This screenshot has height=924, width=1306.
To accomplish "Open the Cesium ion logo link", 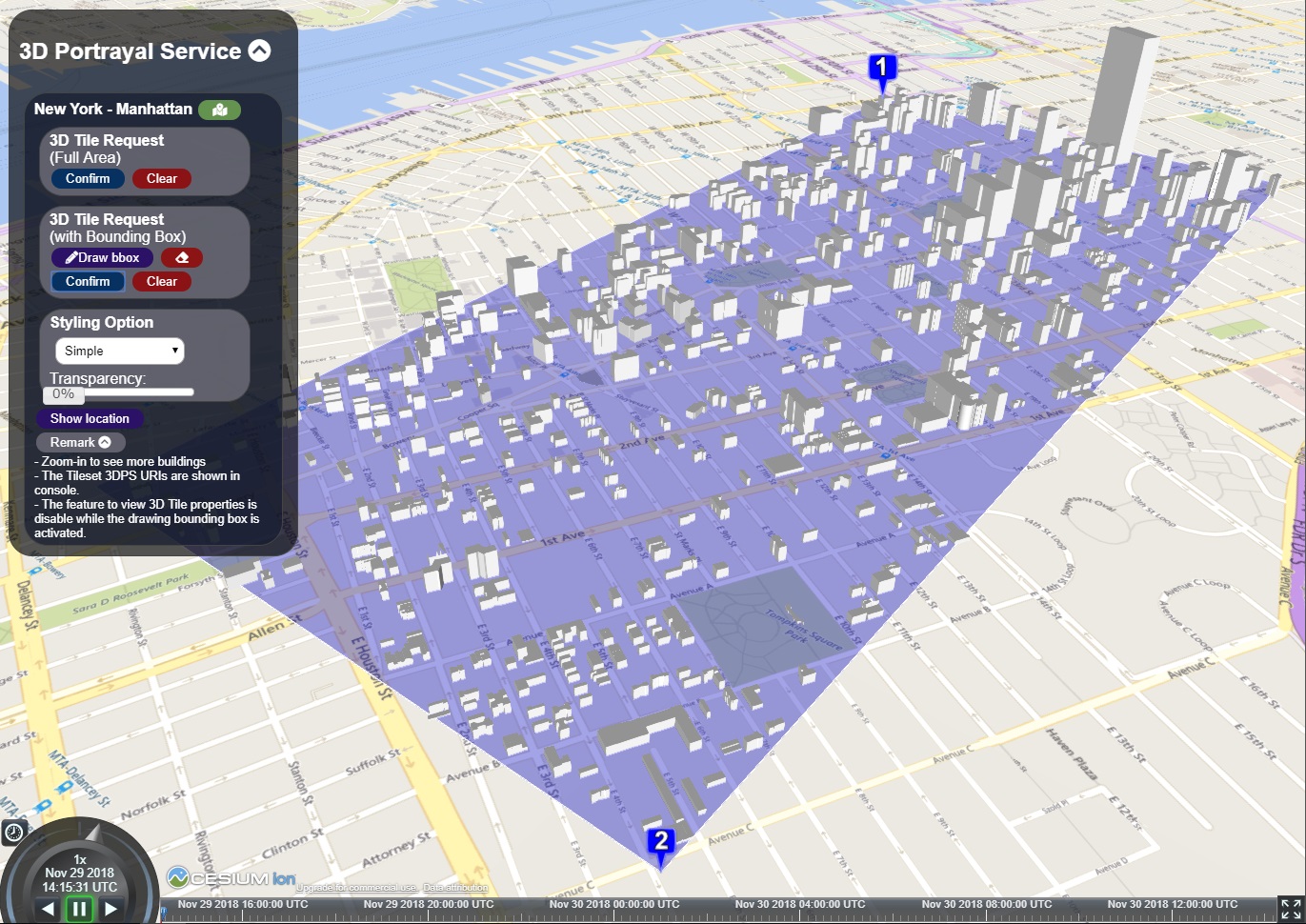I will click(231, 877).
